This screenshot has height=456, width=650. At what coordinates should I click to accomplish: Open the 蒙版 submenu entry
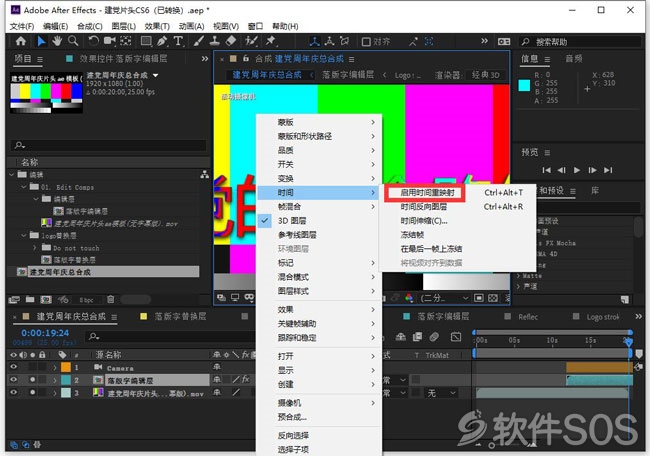pos(318,122)
